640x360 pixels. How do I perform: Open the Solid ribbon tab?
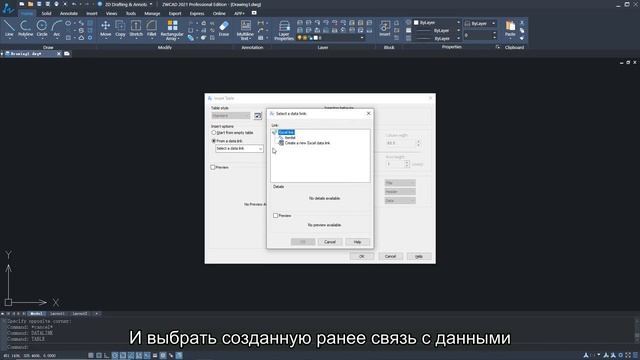coord(47,13)
